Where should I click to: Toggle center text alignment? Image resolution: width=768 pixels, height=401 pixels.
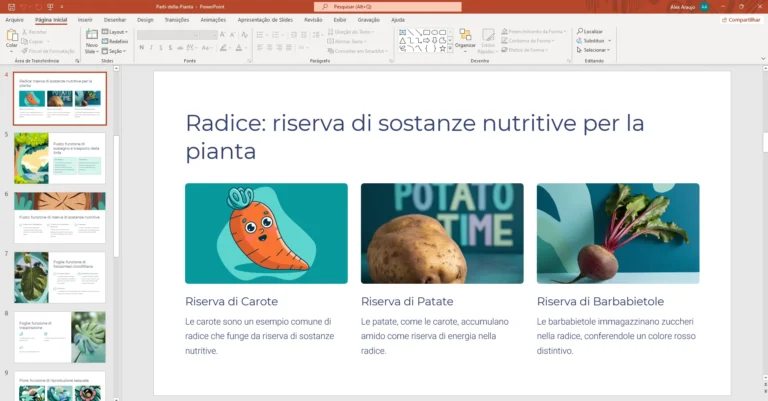coord(269,47)
